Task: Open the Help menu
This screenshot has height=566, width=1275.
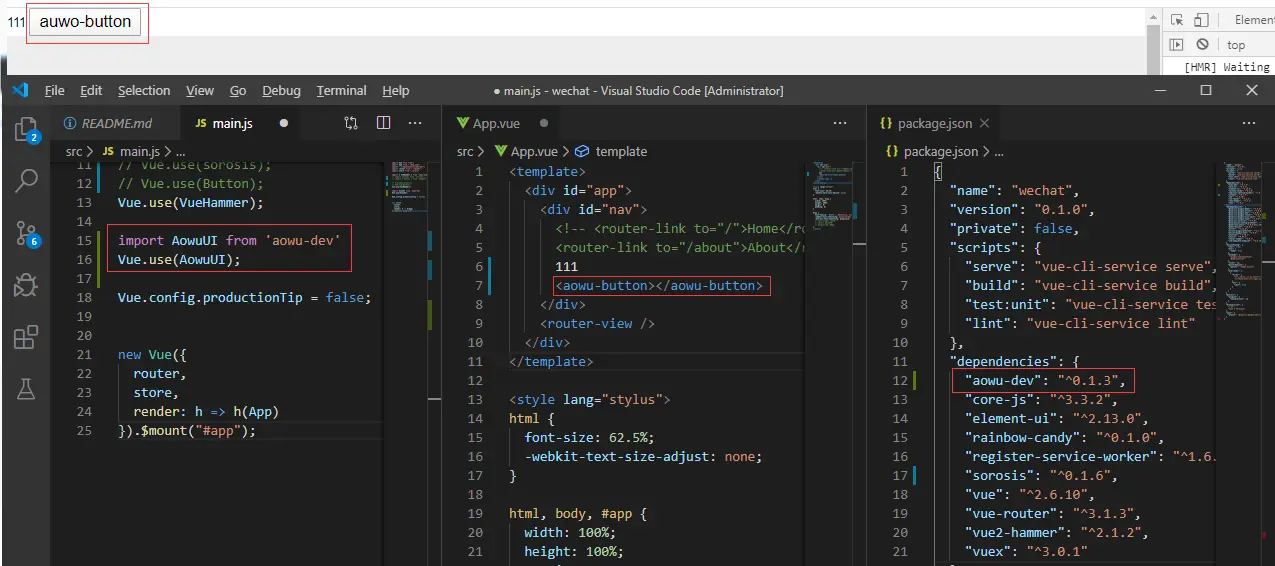Action: tap(396, 90)
